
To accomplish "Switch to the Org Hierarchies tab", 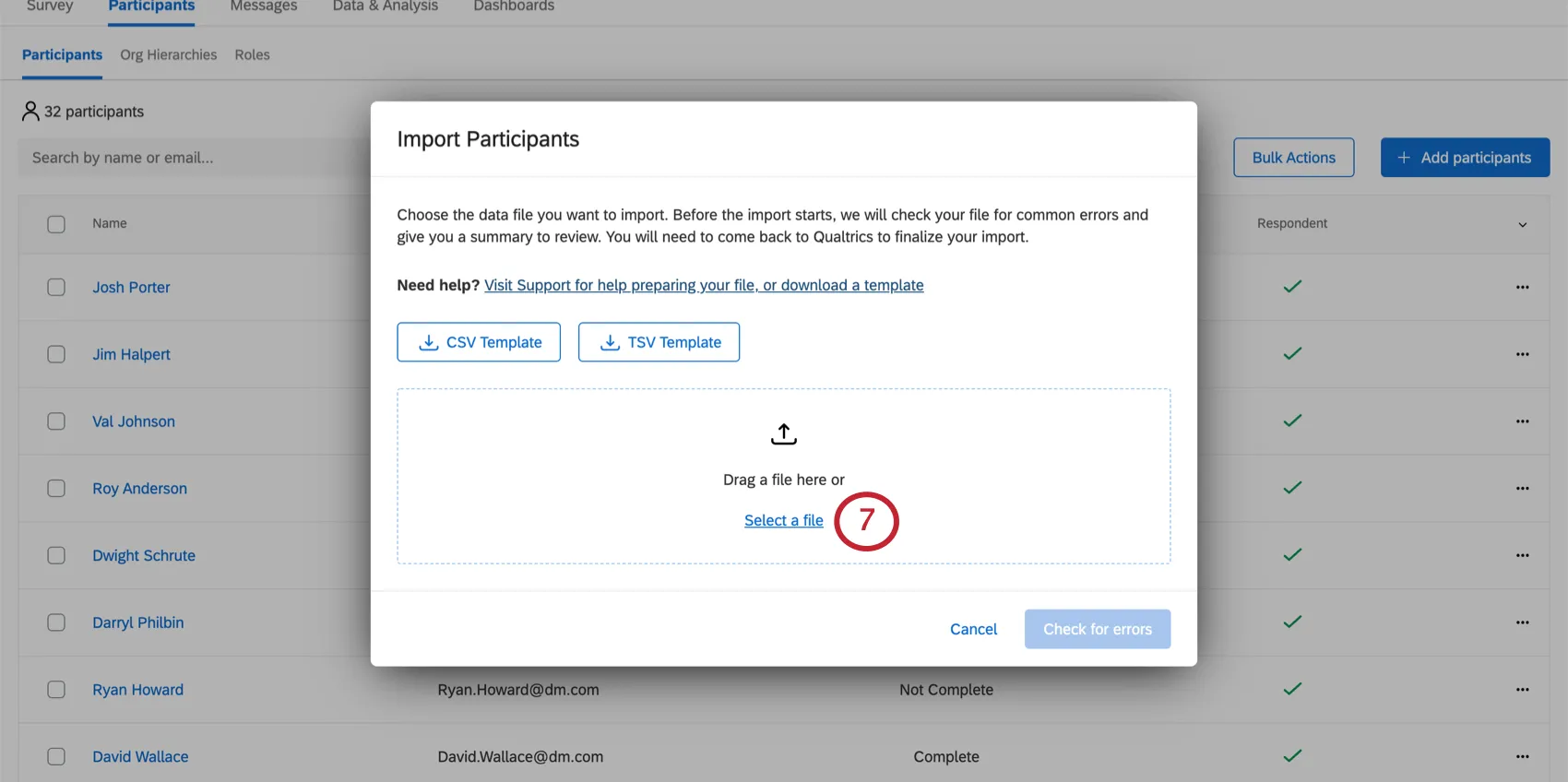I will coord(168,54).
